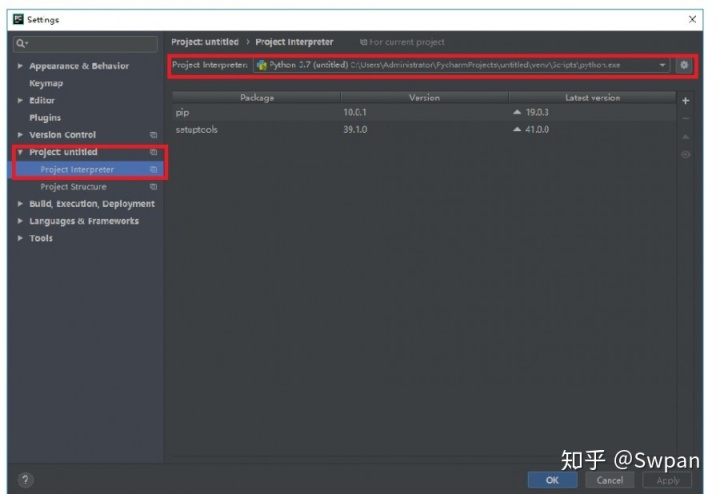Click Project: untitled breadcrumb
Screen dimensions: 720x494
tap(205, 42)
